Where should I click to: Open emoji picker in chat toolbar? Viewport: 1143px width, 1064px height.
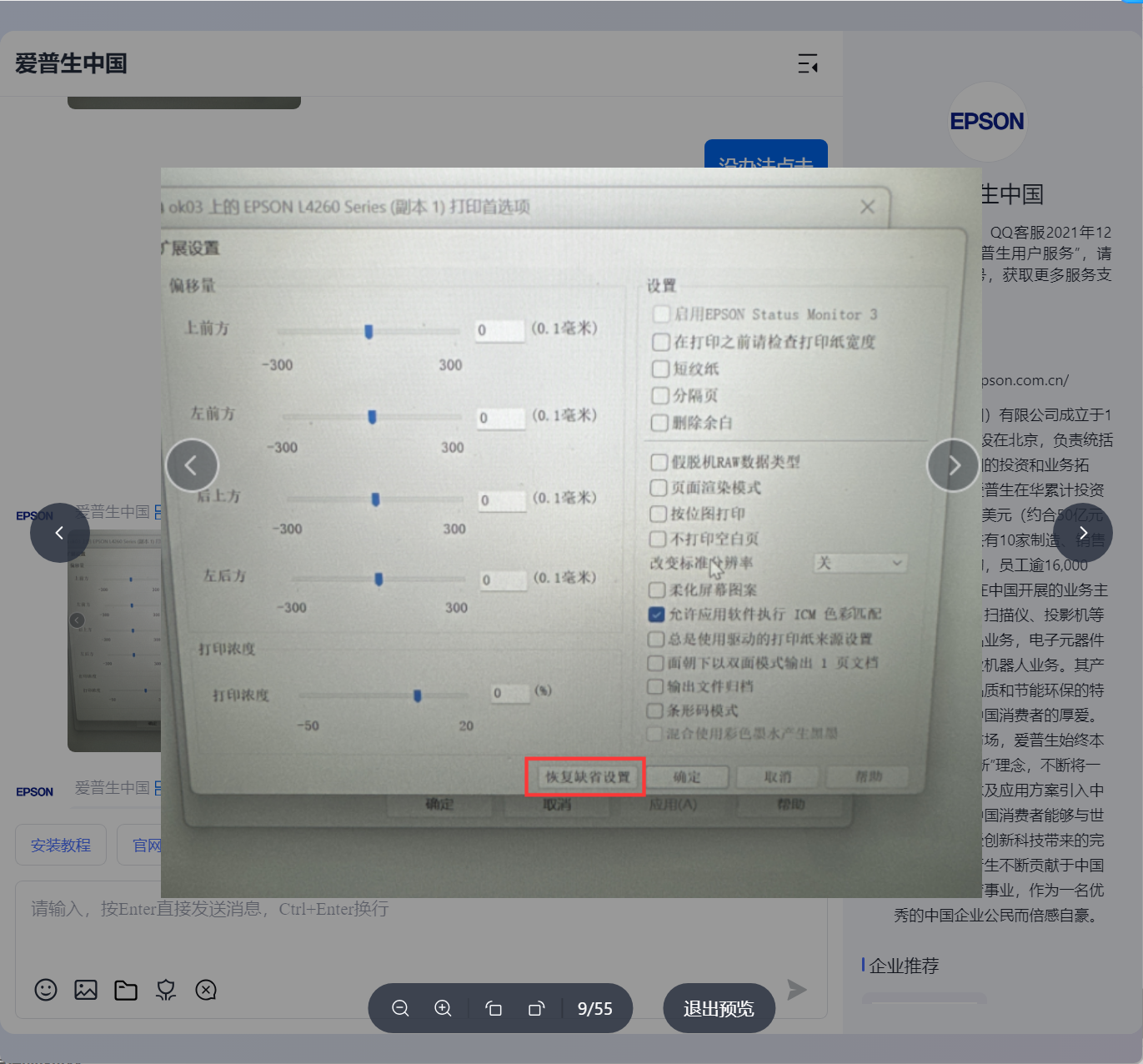46,990
